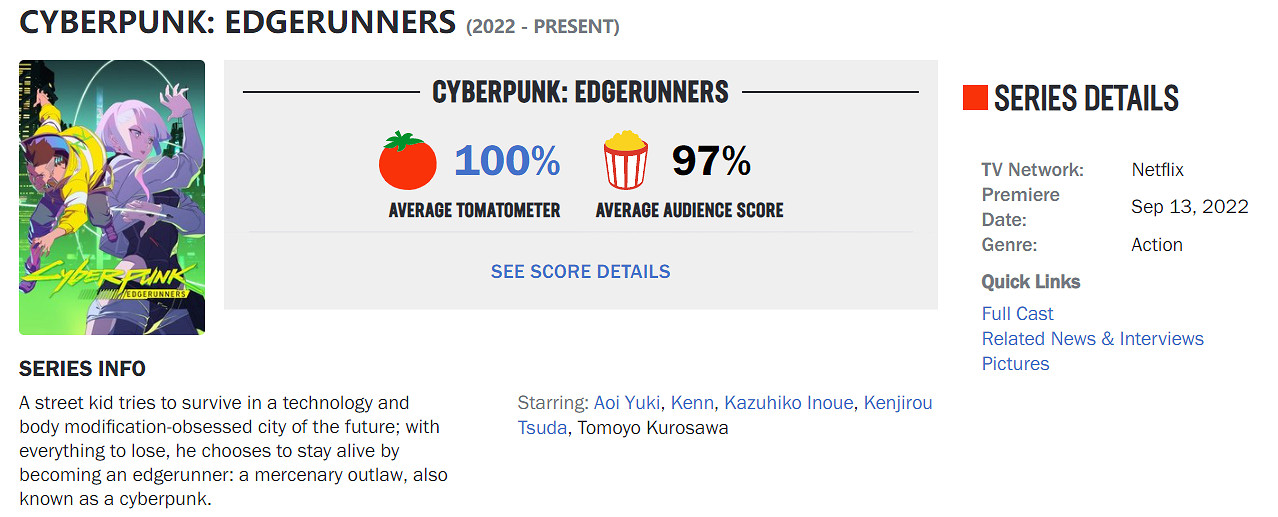Click the Average Tomatometer label
The image size is (1278, 517).
pyautogui.click(x=474, y=210)
